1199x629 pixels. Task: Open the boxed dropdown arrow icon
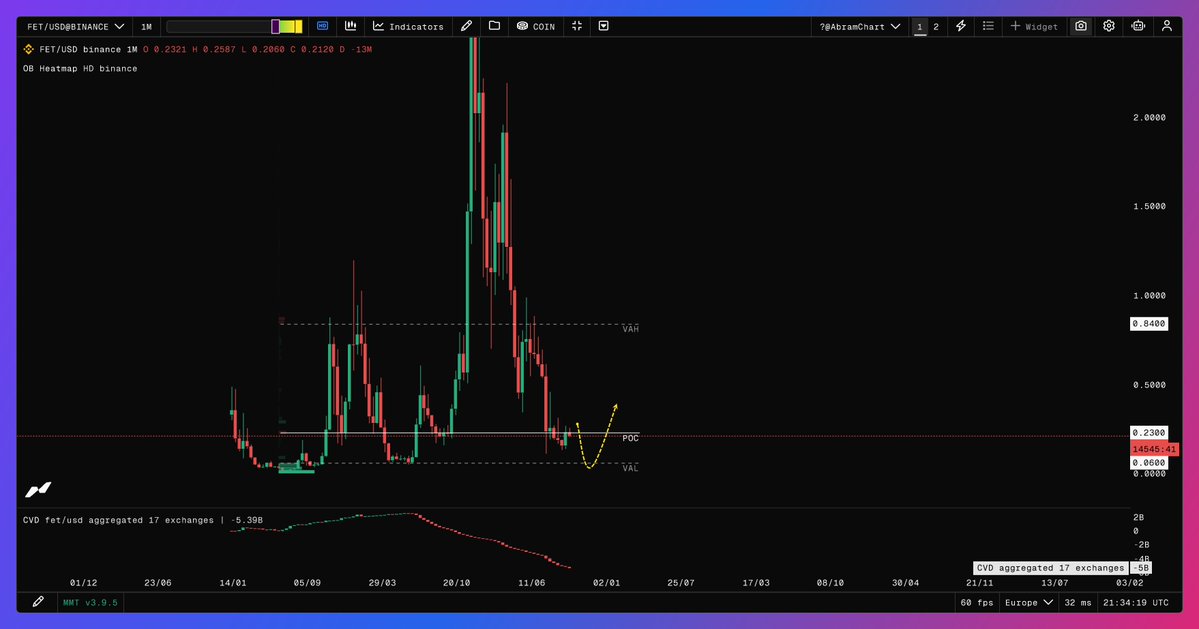[603, 26]
